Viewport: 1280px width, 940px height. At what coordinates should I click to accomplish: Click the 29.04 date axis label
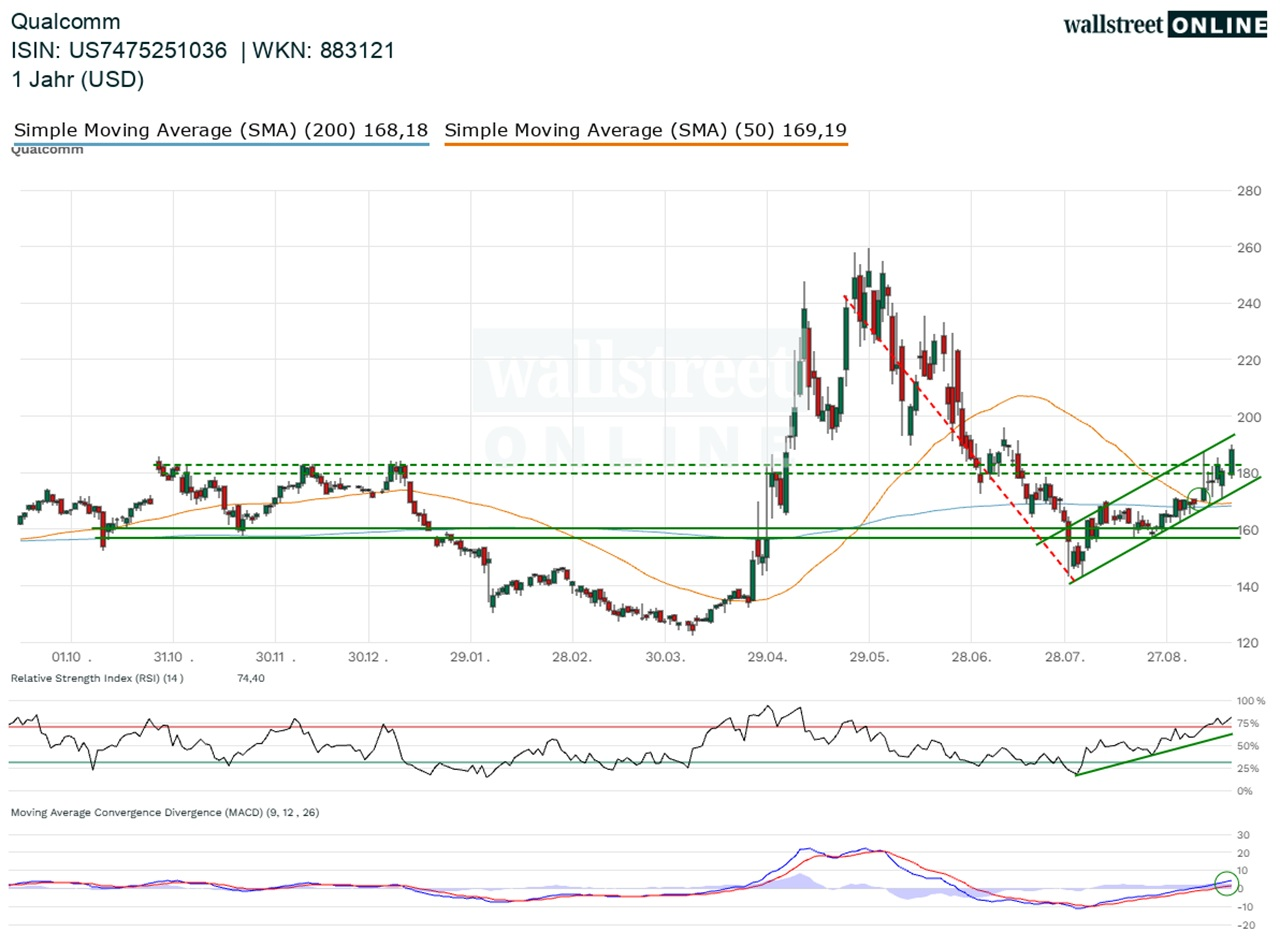(767, 656)
